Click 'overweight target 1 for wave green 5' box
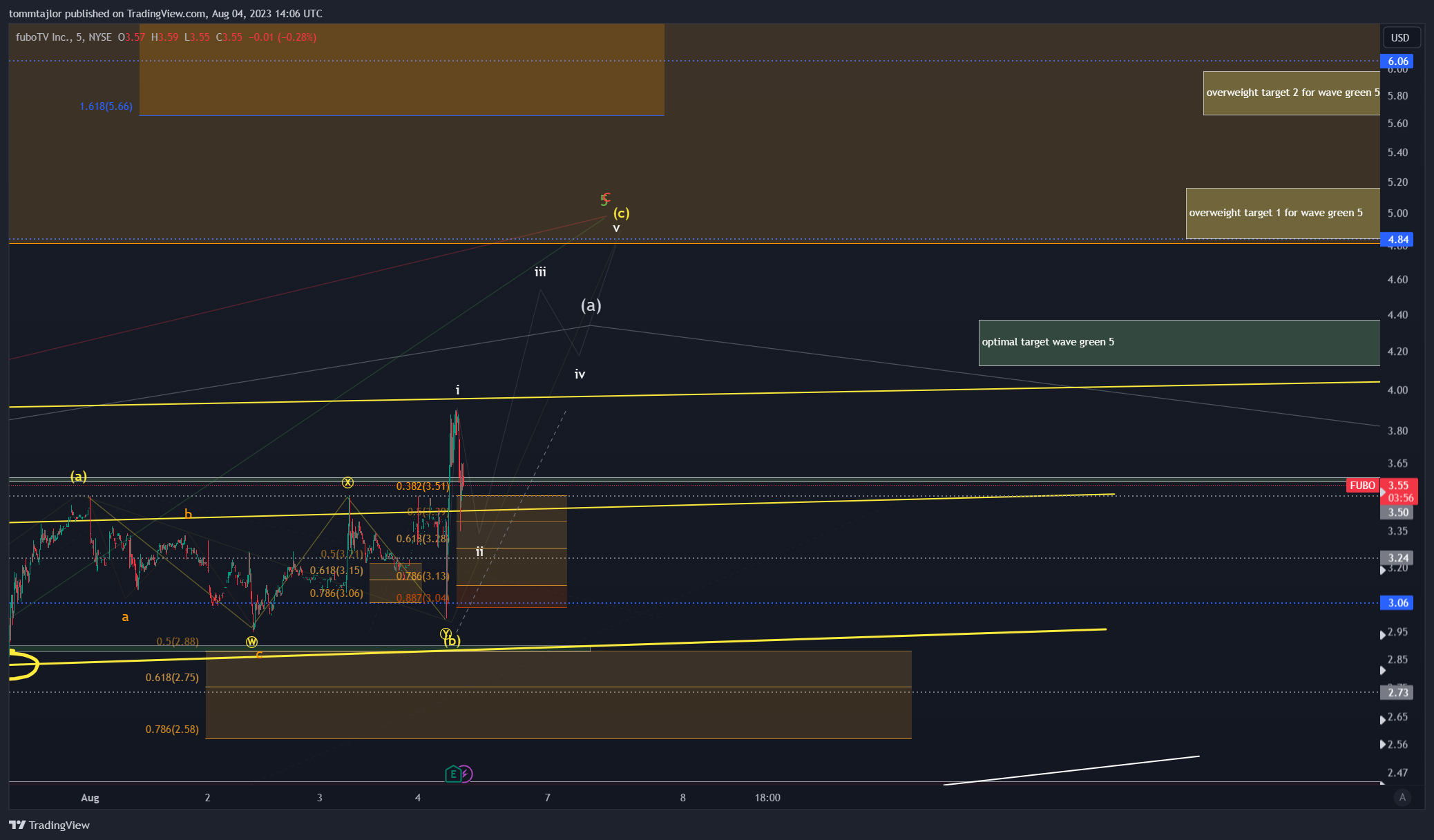 (1283, 213)
